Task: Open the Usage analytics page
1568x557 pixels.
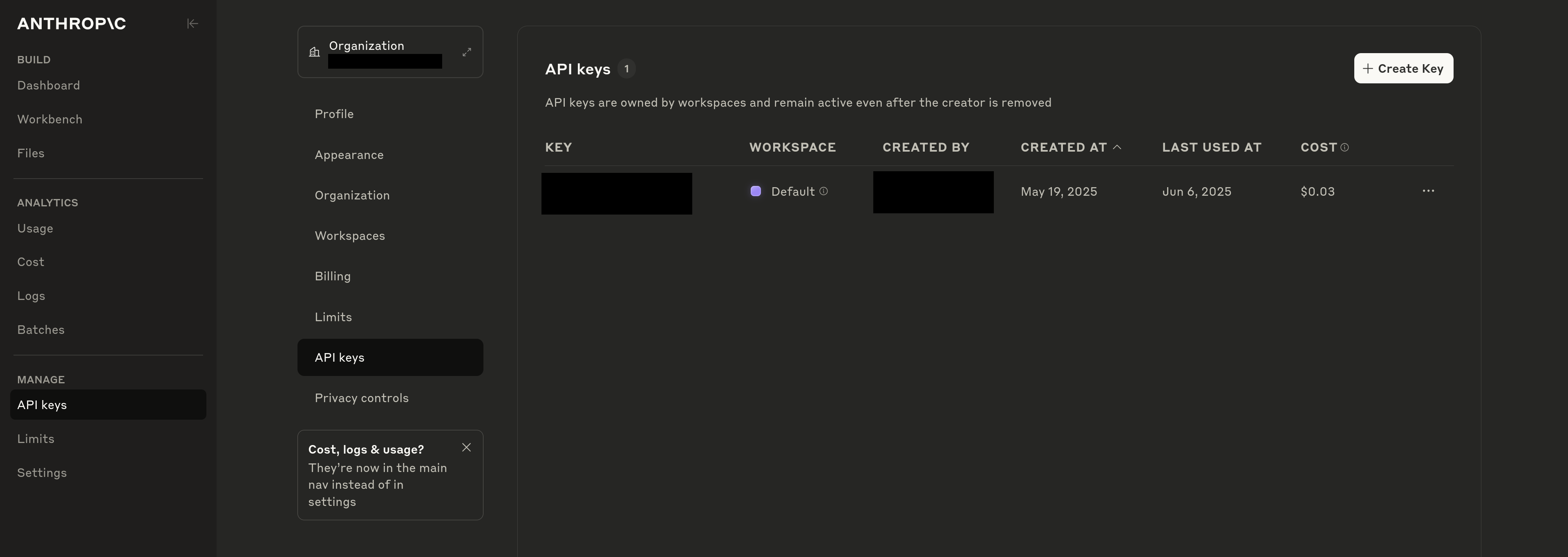Action: point(35,228)
